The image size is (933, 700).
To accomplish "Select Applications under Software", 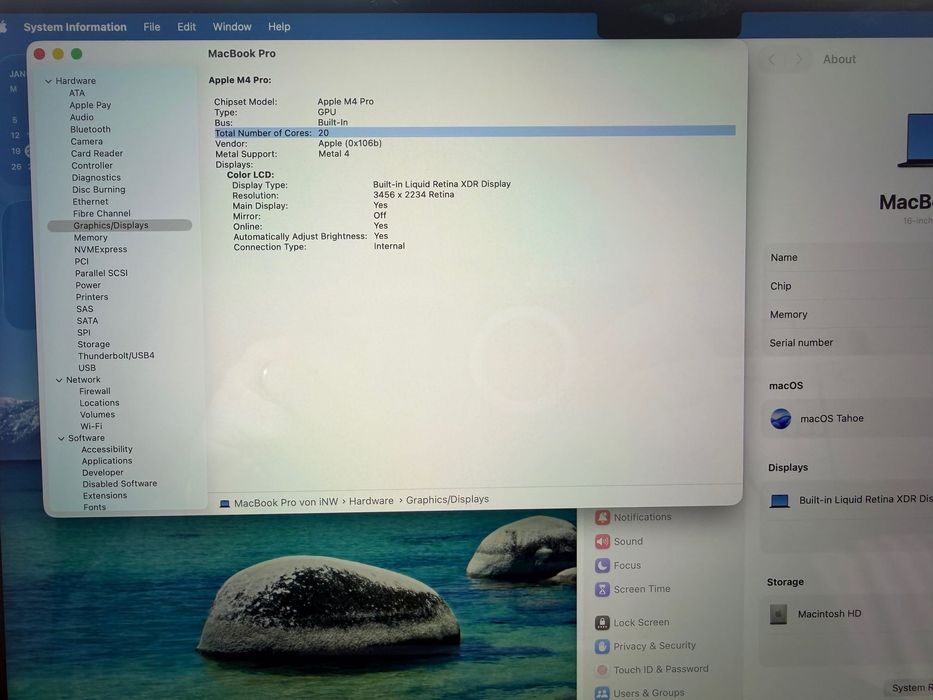I will [107, 461].
